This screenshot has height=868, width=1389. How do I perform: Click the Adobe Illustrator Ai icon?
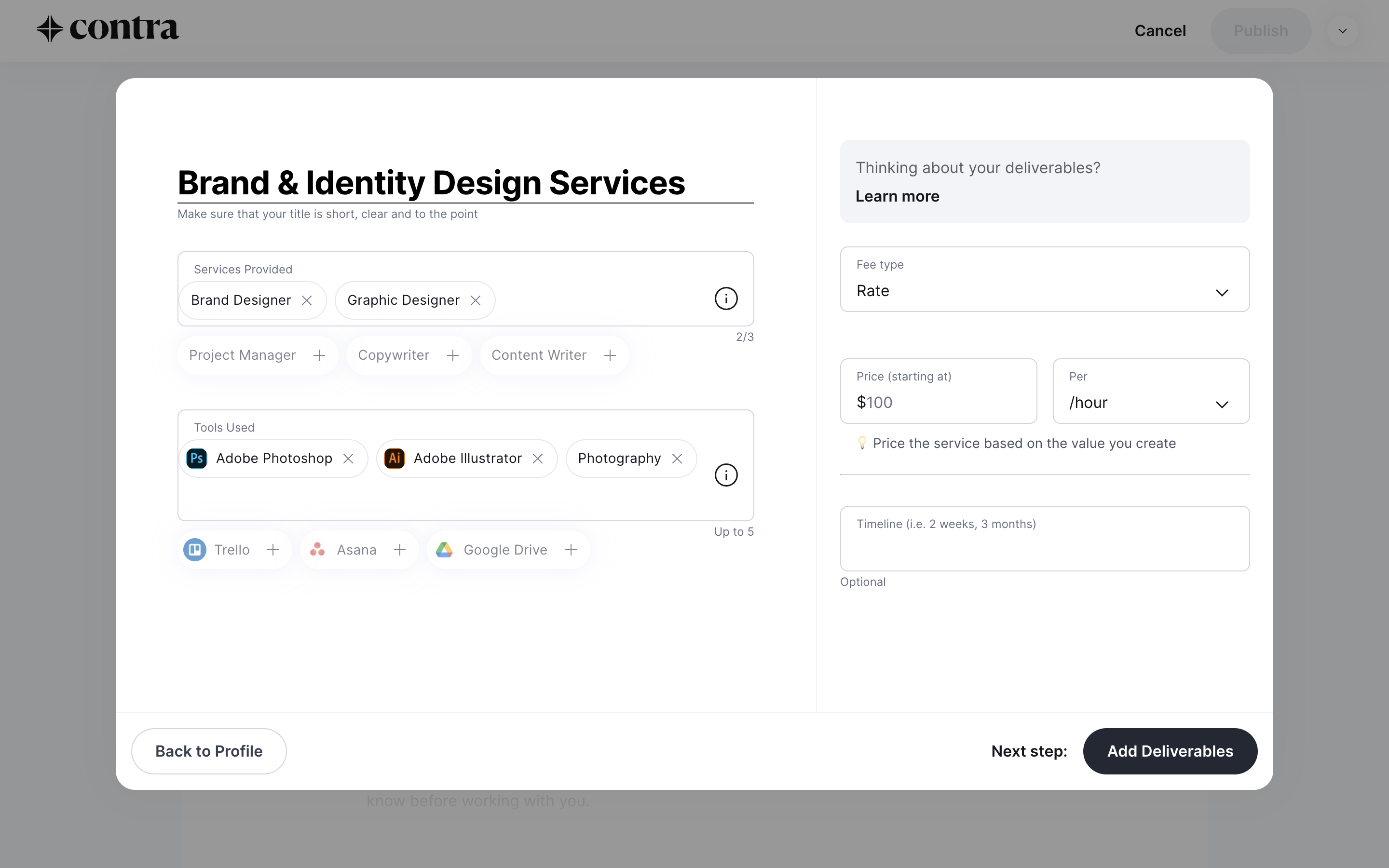(x=395, y=459)
